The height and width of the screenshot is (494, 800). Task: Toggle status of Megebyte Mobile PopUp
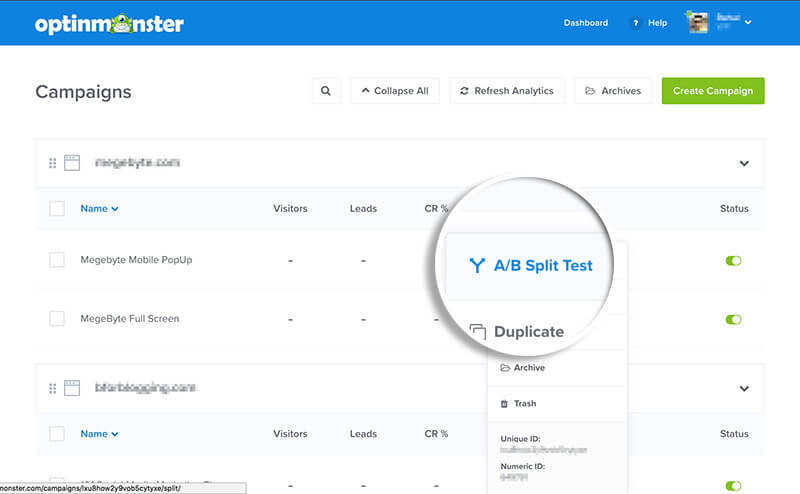pyautogui.click(x=733, y=261)
